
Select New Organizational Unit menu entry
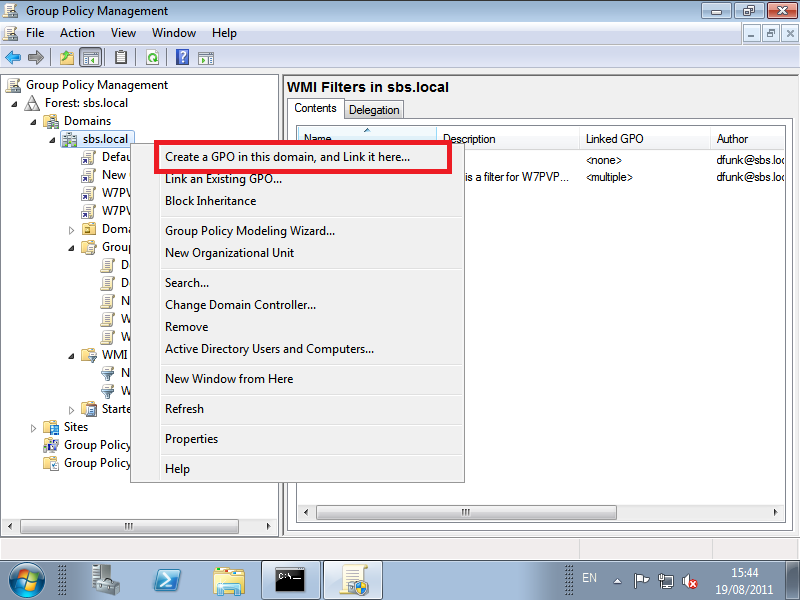pos(229,253)
